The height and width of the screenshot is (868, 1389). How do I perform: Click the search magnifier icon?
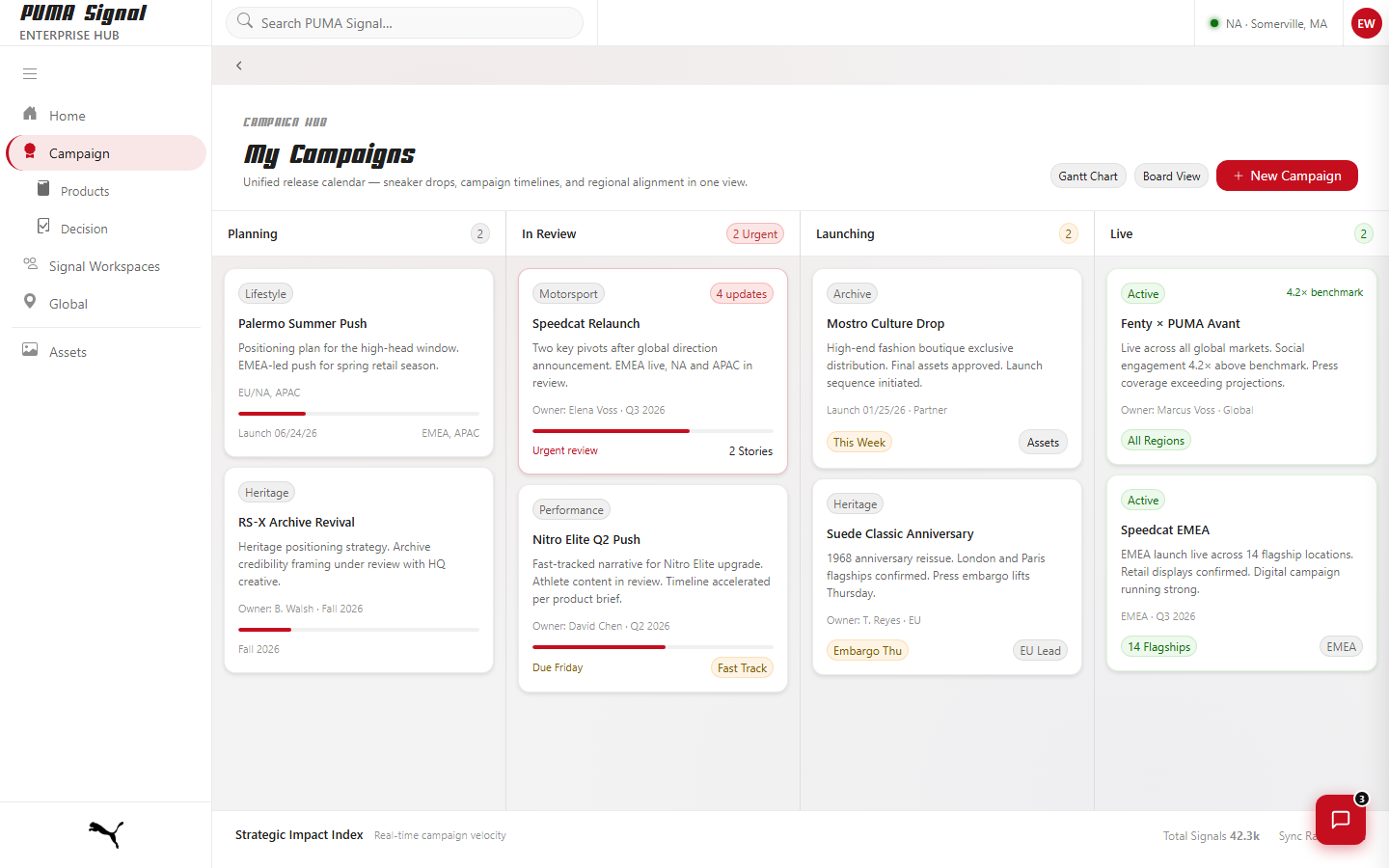245,21
